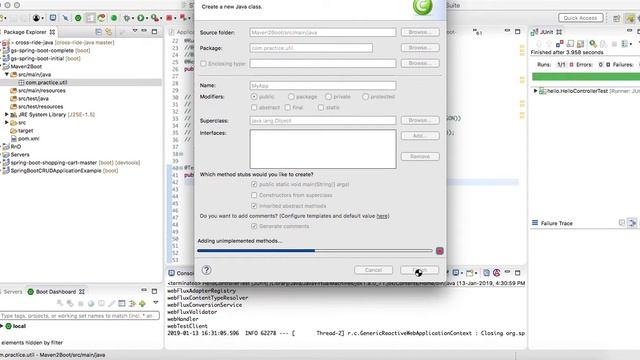Viewport: 640px width, 360px height.
Task: Open Boot Dashboard view menu arrow
Action: point(156,302)
